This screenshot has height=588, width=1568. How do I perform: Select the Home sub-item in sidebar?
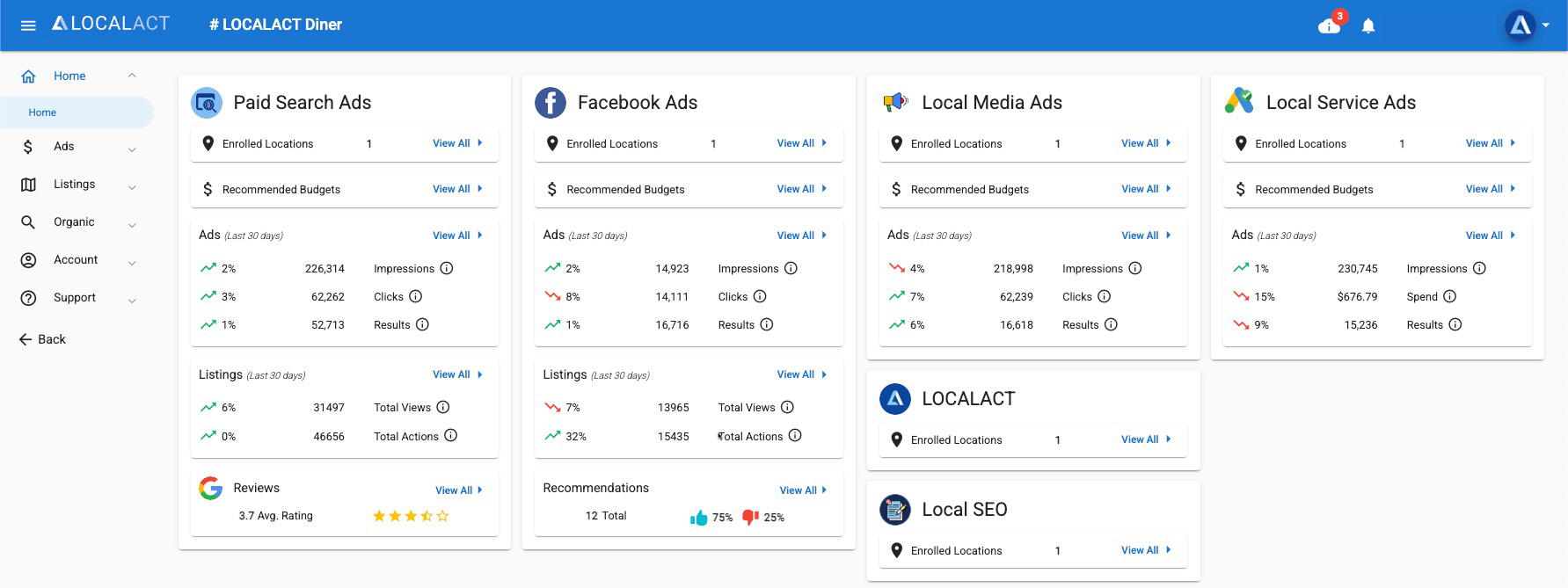click(77, 113)
